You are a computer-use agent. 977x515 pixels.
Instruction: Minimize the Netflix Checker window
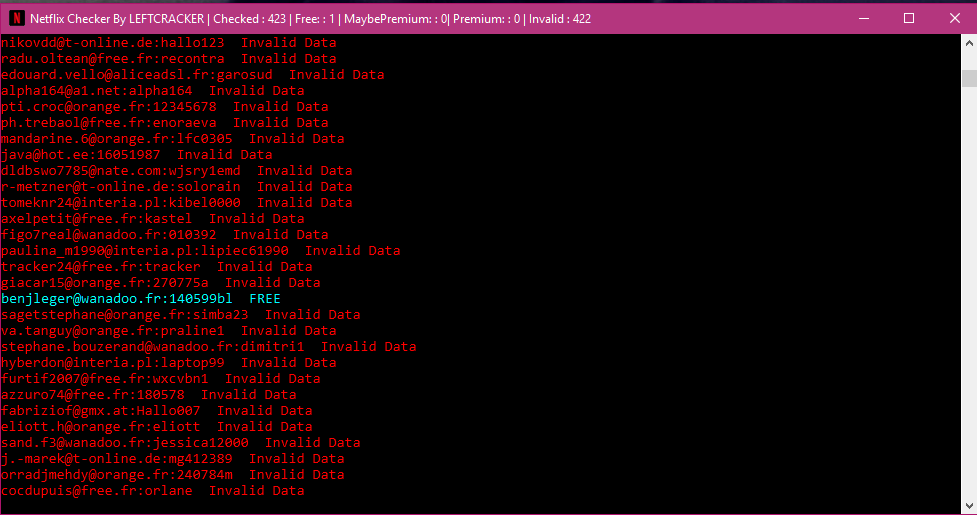pos(863,18)
